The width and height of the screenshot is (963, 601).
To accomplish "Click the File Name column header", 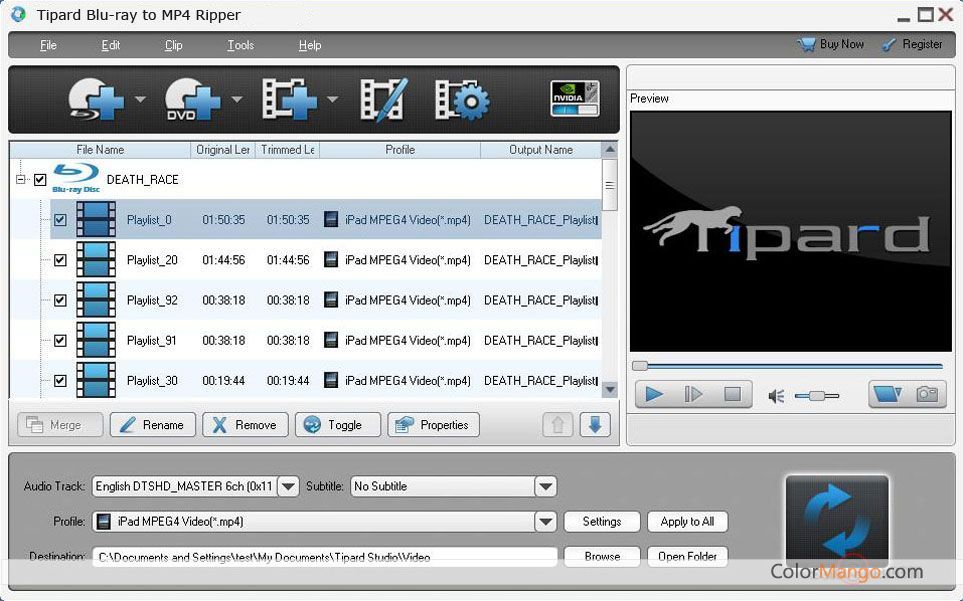I will pos(100,150).
